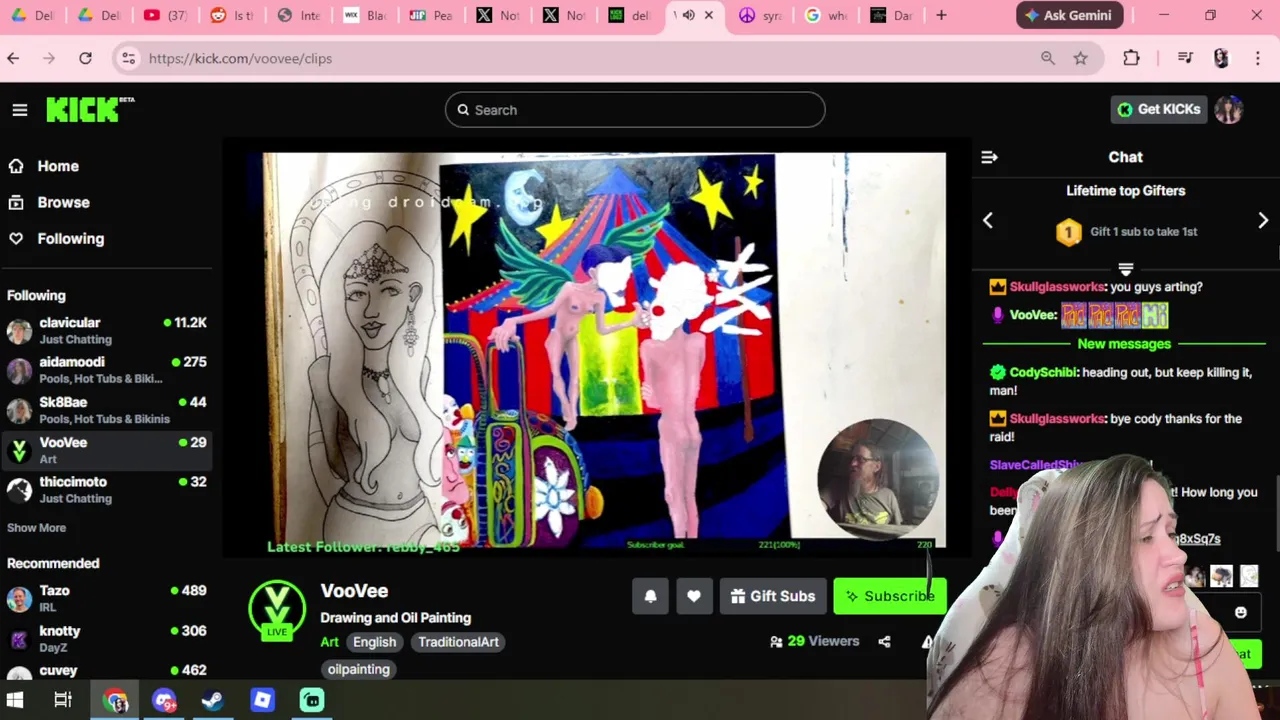This screenshot has height=720, width=1280.
Task: Open aidamoodi's channel in Following list
Action: tap(106, 370)
